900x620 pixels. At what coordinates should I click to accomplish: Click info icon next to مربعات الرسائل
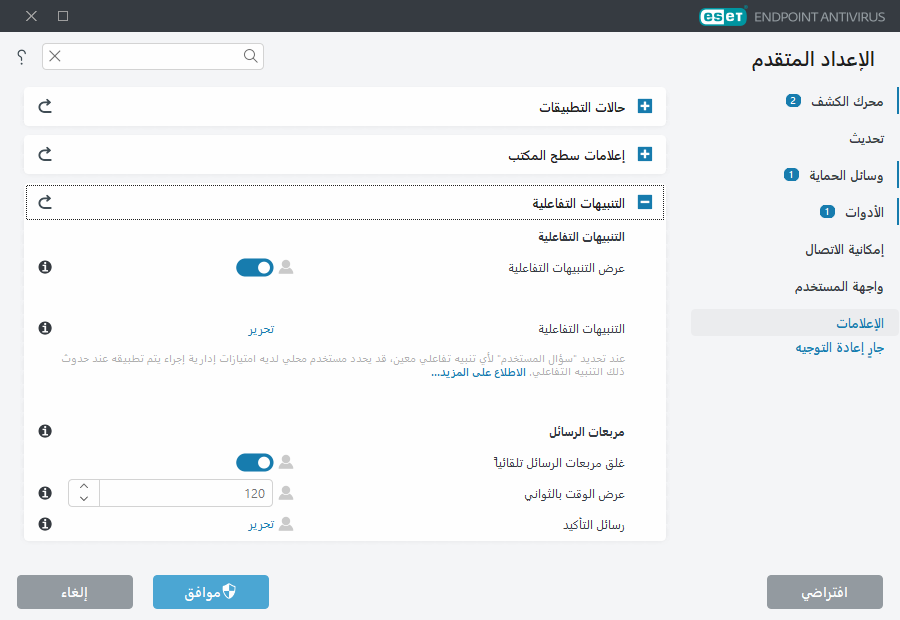[x=44, y=431]
